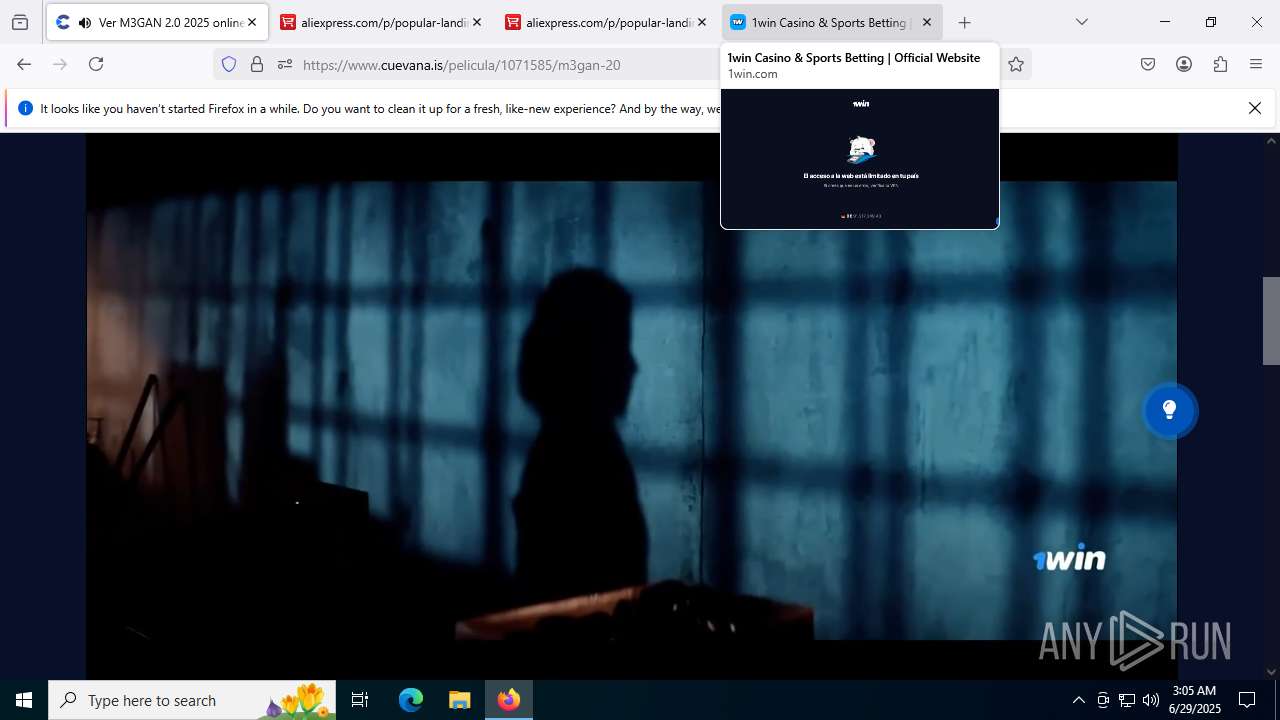Open Task View on the taskbar
Image resolution: width=1280 pixels, height=720 pixels.
(x=360, y=700)
